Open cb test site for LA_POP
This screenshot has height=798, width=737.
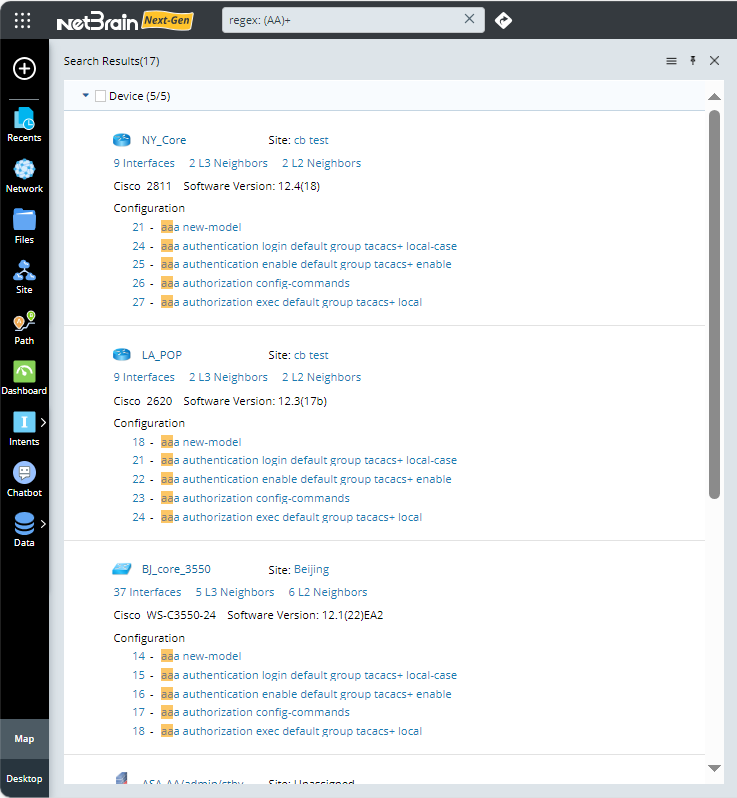point(311,355)
